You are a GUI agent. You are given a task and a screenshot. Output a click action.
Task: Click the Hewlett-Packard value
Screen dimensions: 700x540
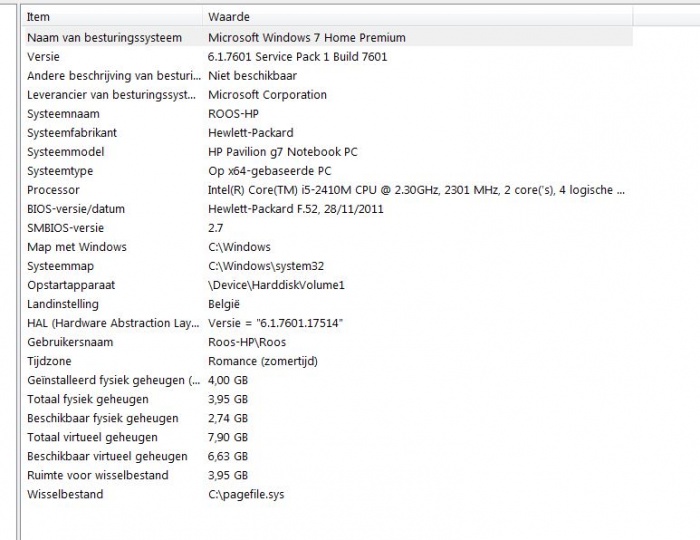coord(250,133)
